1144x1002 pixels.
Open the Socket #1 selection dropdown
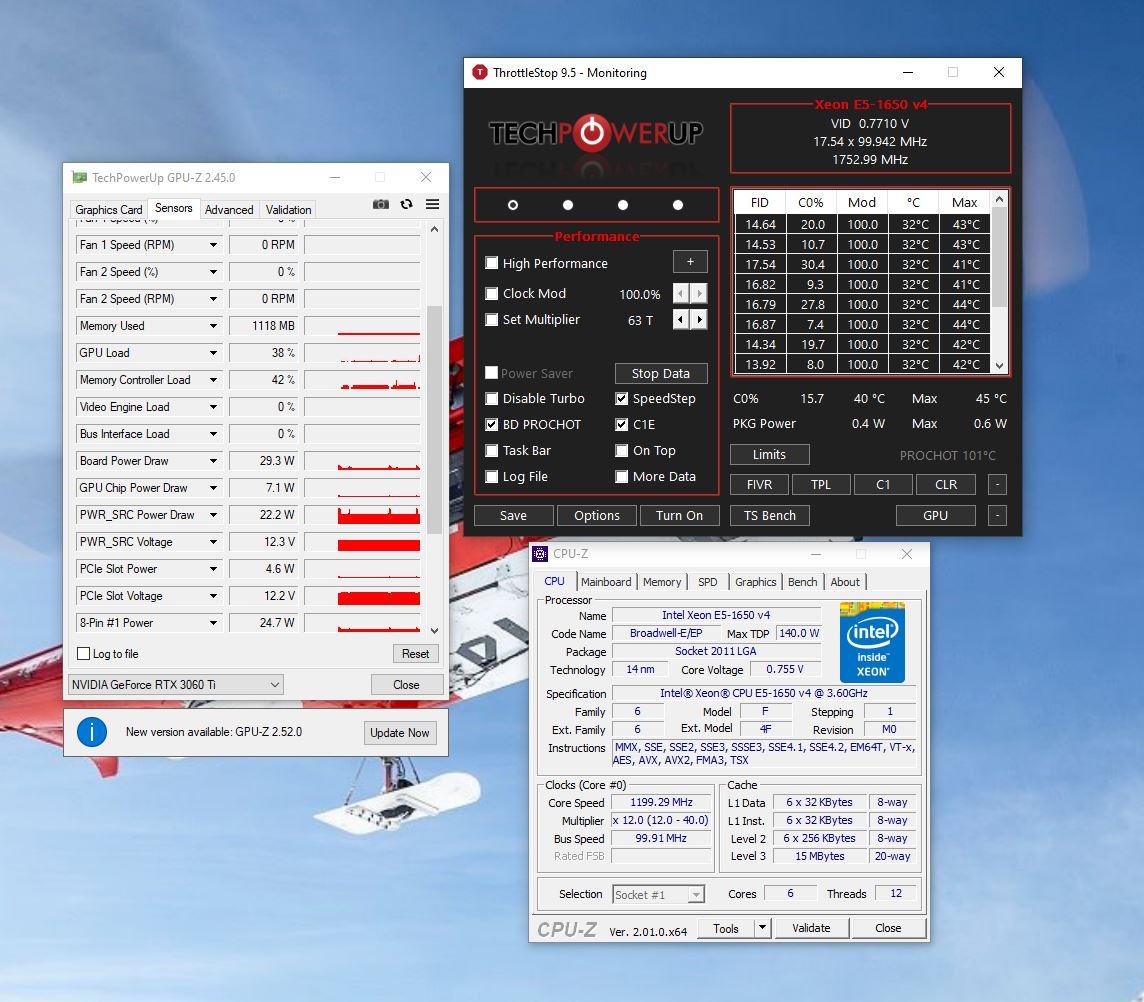click(x=658, y=894)
